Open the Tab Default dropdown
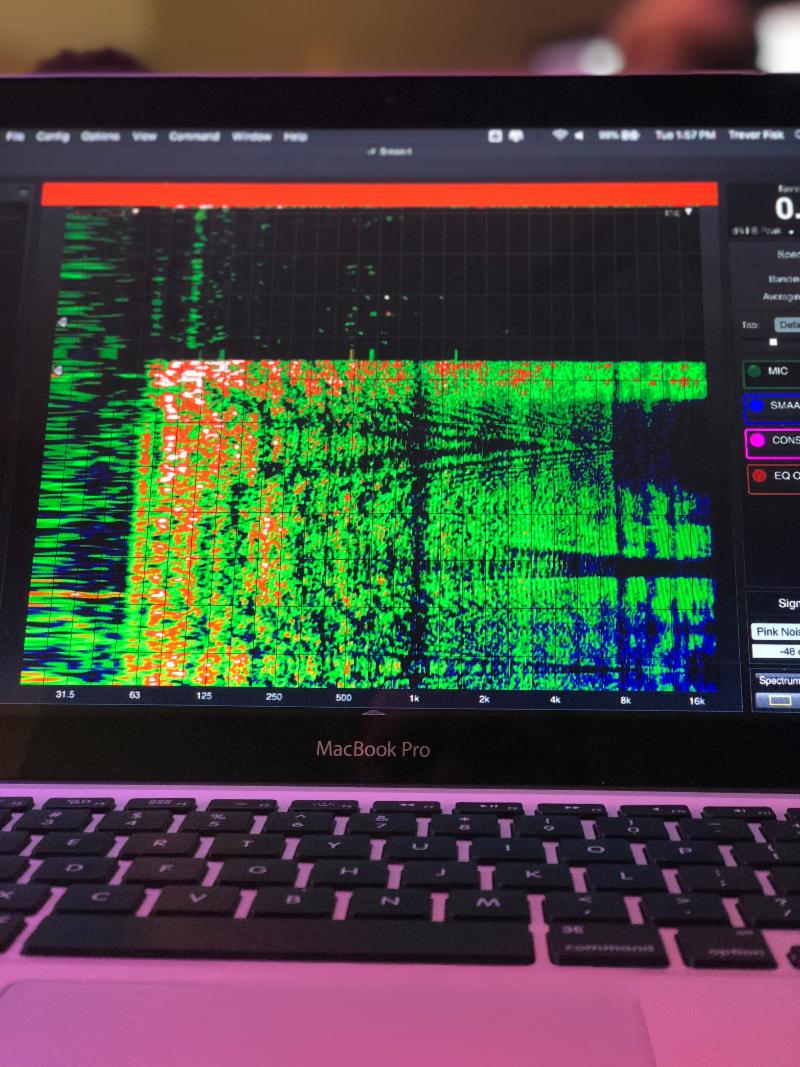The width and height of the screenshot is (800, 1067). point(787,325)
